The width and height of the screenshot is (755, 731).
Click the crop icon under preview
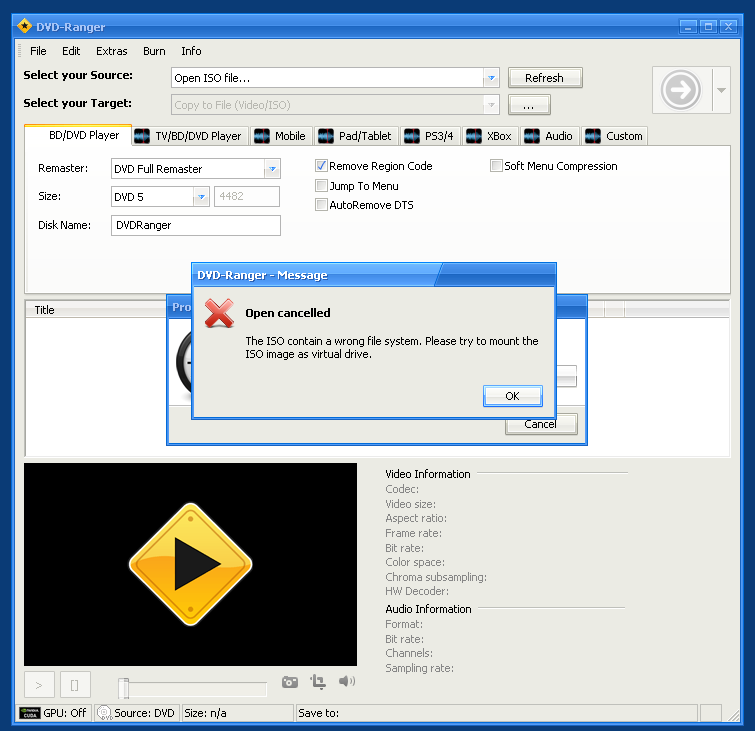(x=318, y=682)
